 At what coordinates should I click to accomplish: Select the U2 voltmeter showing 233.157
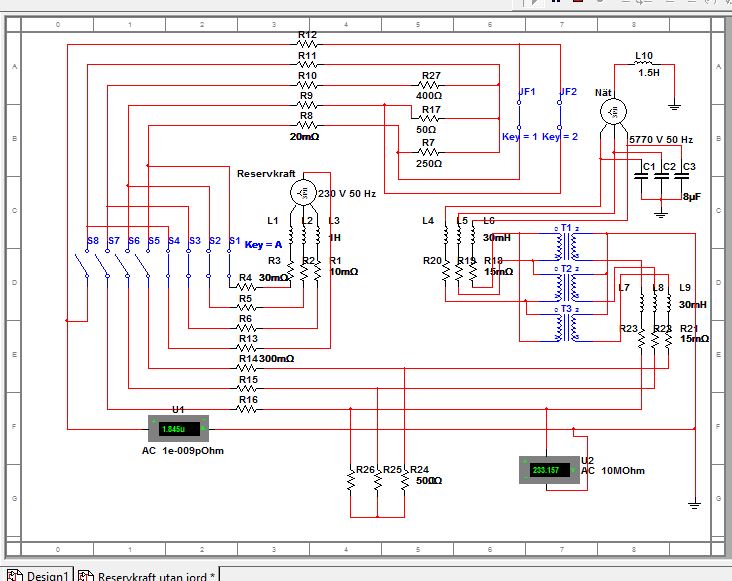(x=549, y=469)
